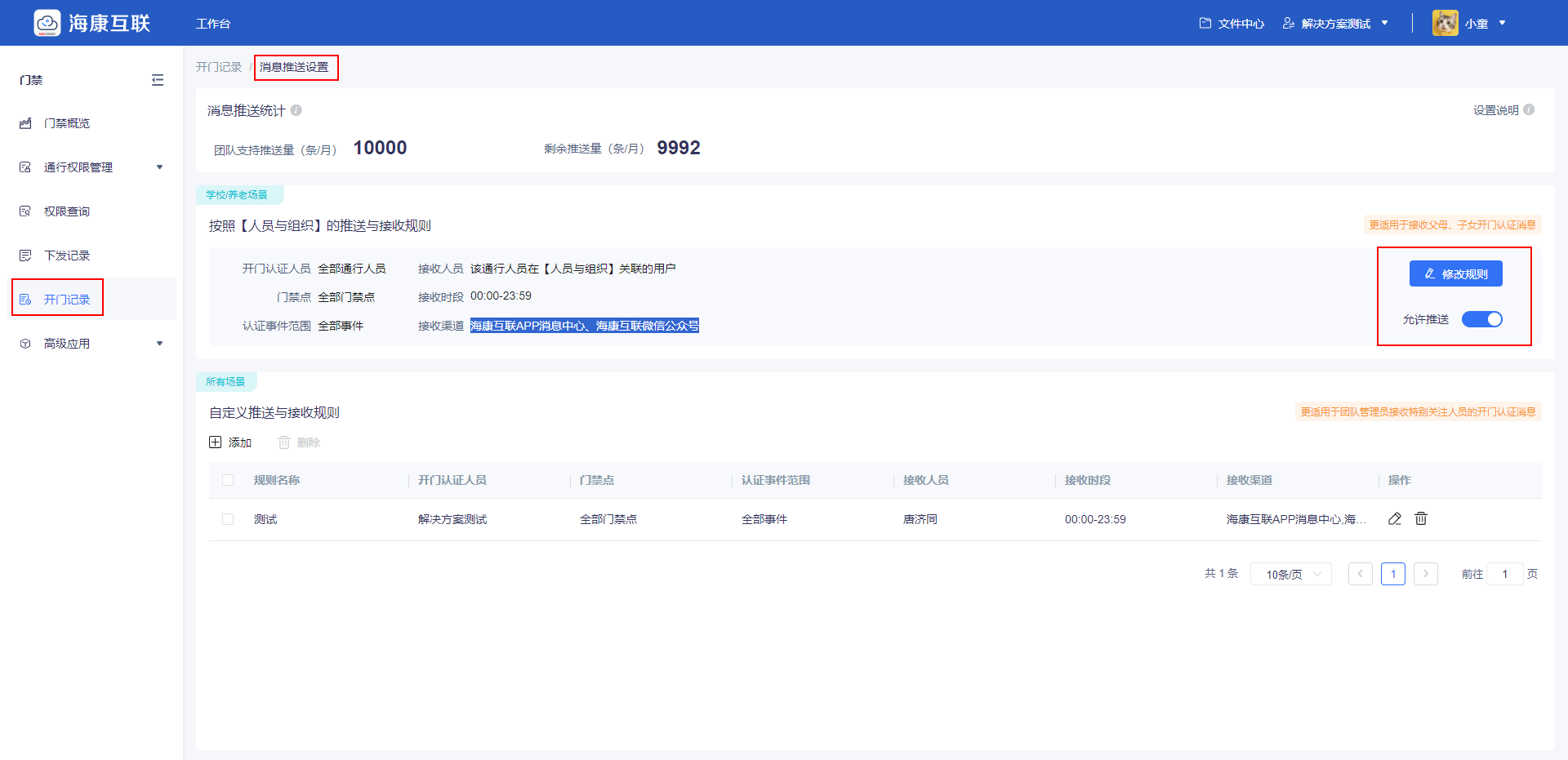1568x760 pixels.
Task: Click trash icon to delete 测试 rule
Action: coord(1421,519)
